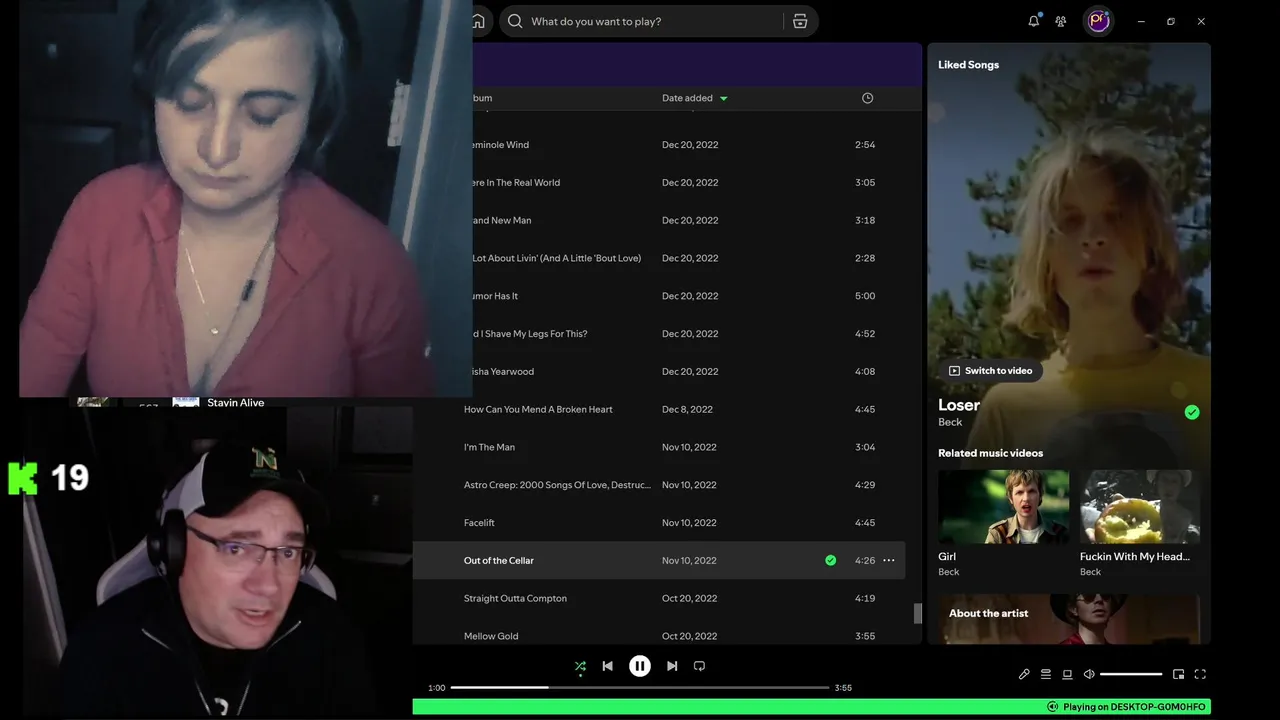The height and width of the screenshot is (720, 1280).
Task: Pause the current song
Action: (640, 666)
